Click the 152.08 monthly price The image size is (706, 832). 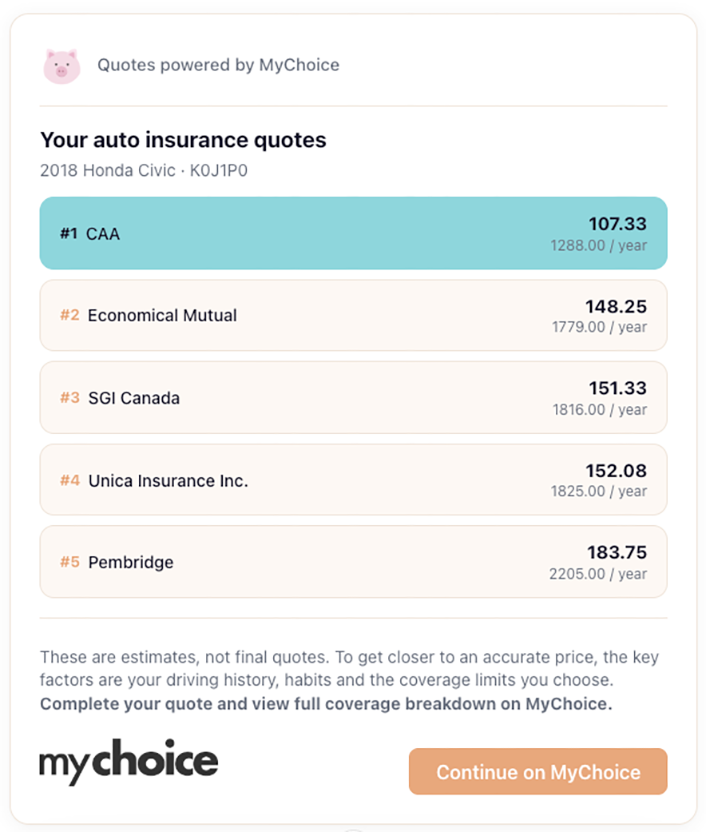(616, 470)
